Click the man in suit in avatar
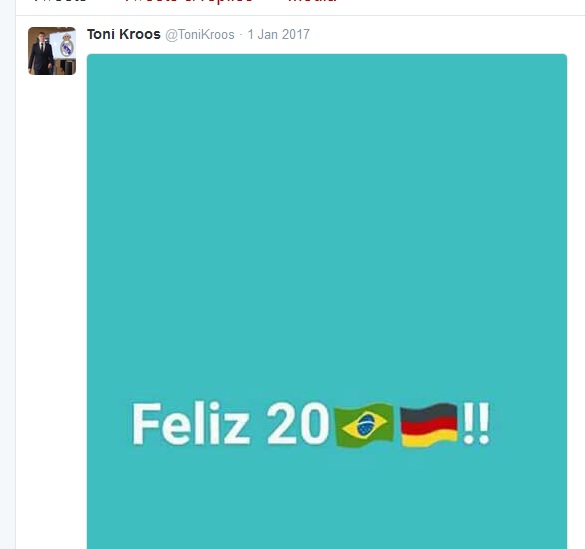 (x=41, y=54)
